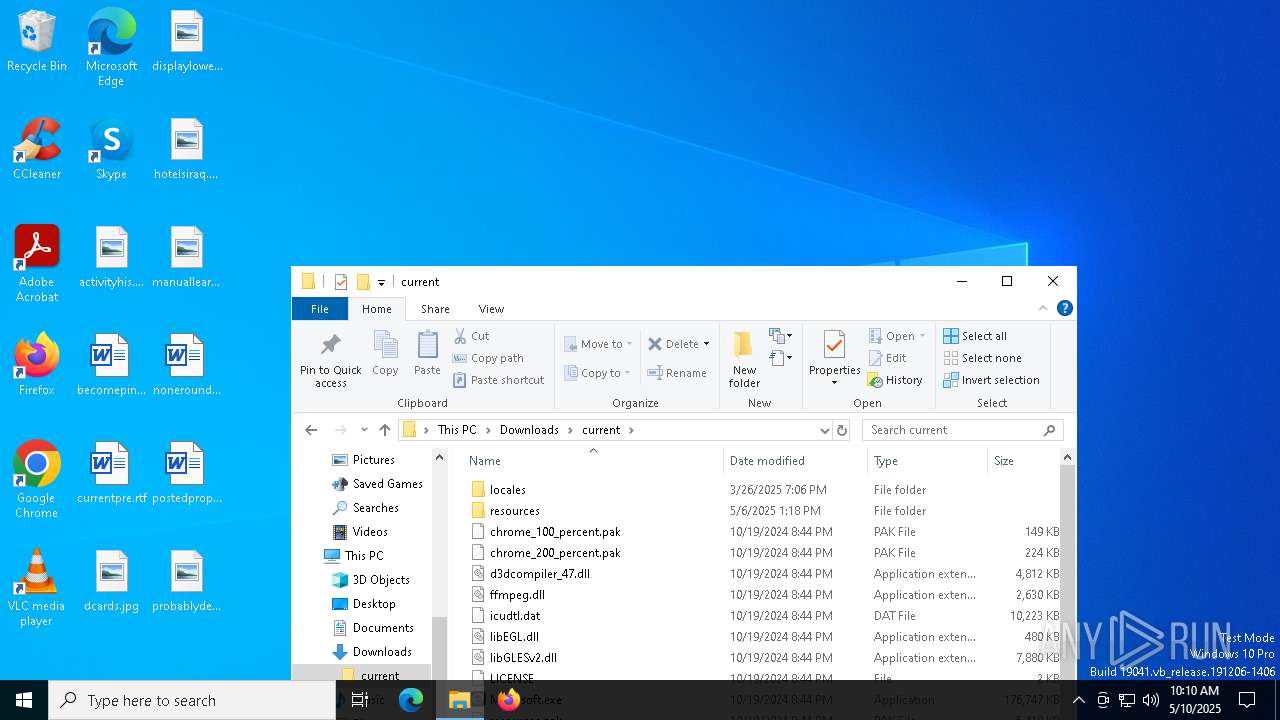The height and width of the screenshot is (720, 1280).
Task: Sort by Date modified column header
Action: (795, 461)
